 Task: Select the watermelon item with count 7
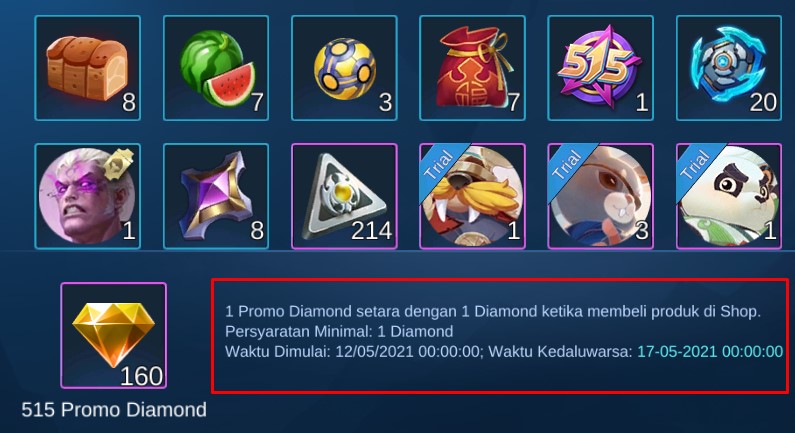pos(216,68)
